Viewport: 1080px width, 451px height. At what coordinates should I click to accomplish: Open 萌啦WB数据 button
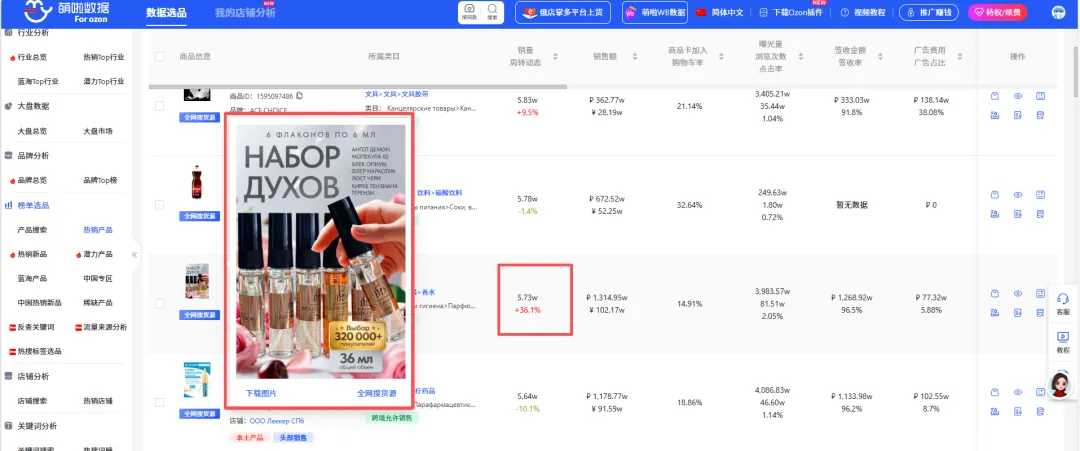(x=655, y=12)
